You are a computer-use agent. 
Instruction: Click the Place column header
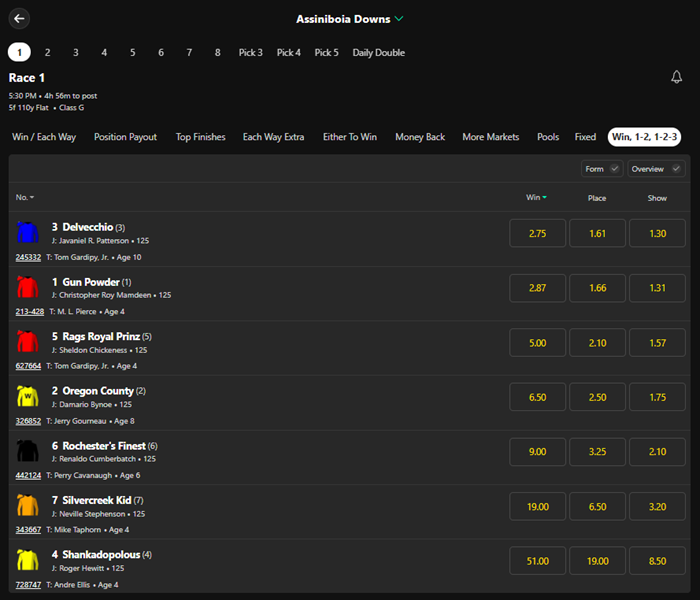pyautogui.click(x=597, y=198)
